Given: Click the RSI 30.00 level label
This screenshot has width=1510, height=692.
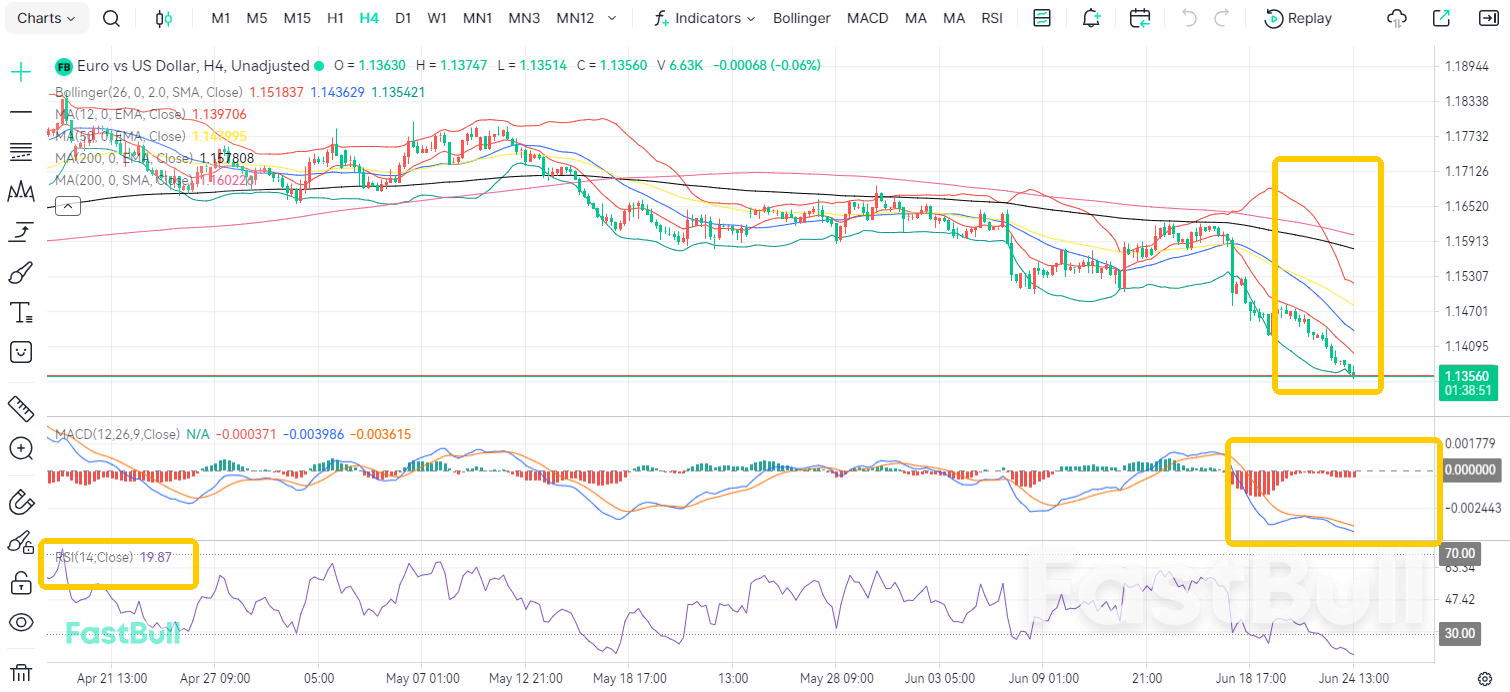Looking at the screenshot, I should pyautogui.click(x=1460, y=633).
